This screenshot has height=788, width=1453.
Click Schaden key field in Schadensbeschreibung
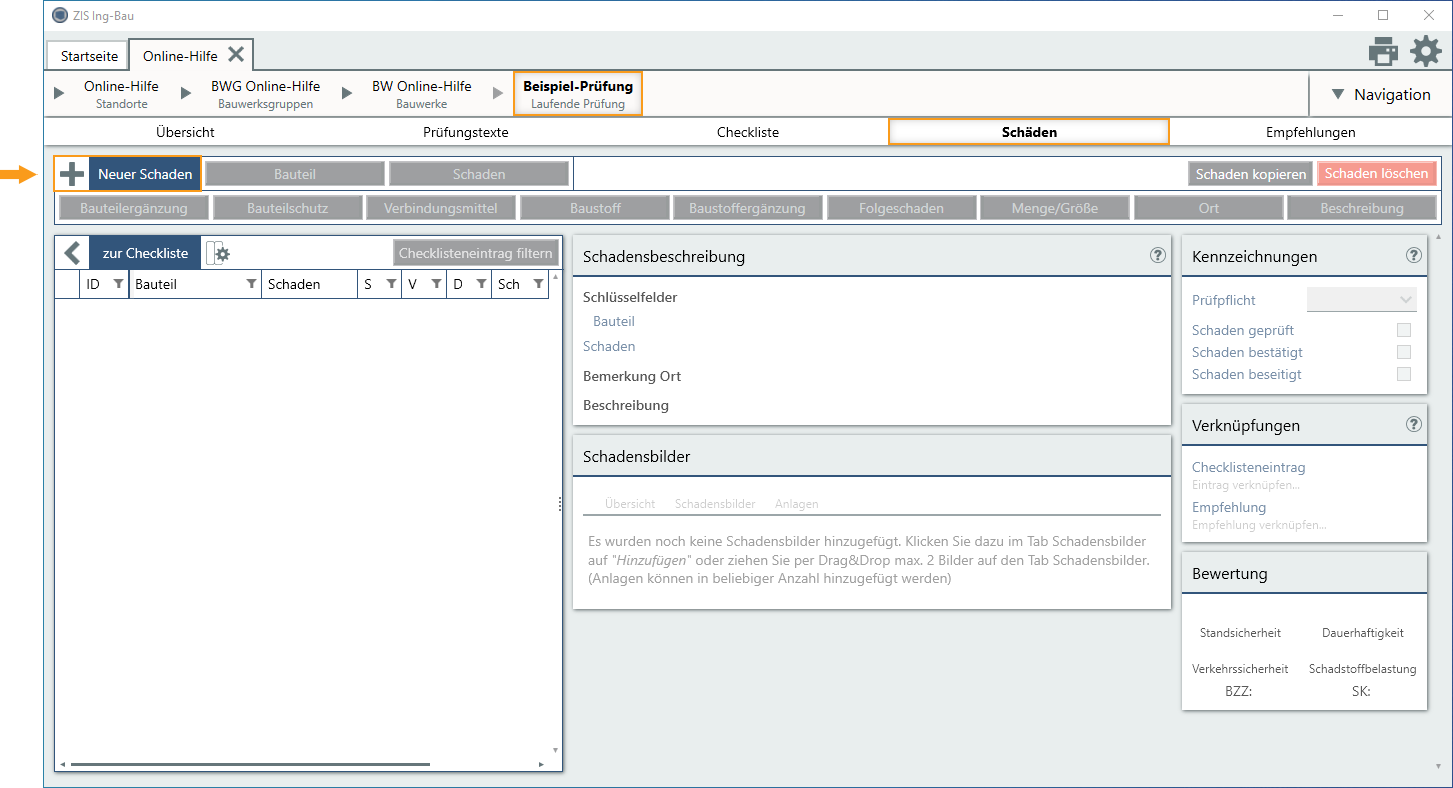point(609,346)
